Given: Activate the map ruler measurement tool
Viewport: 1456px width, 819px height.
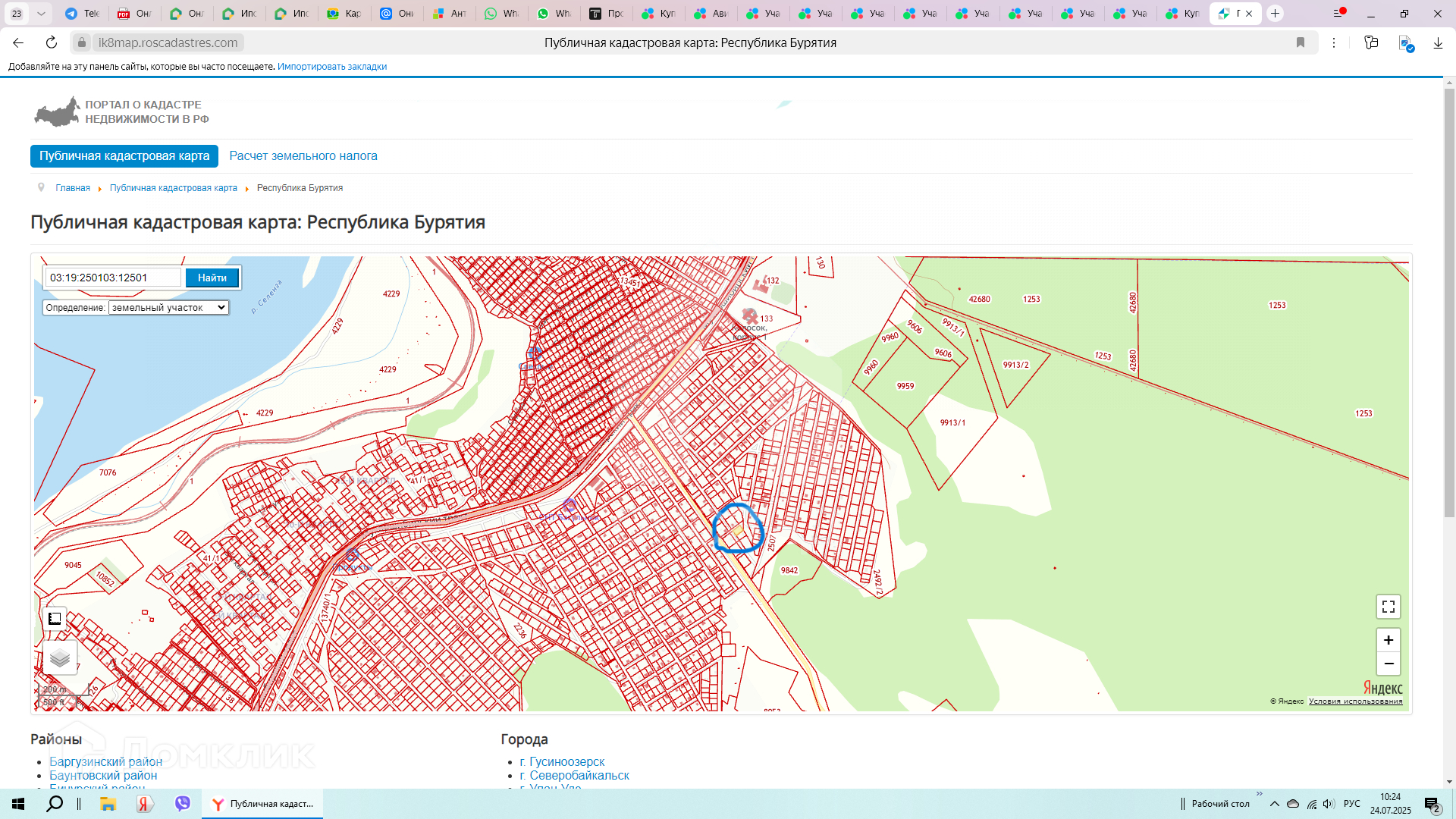Looking at the screenshot, I should tap(55, 619).
